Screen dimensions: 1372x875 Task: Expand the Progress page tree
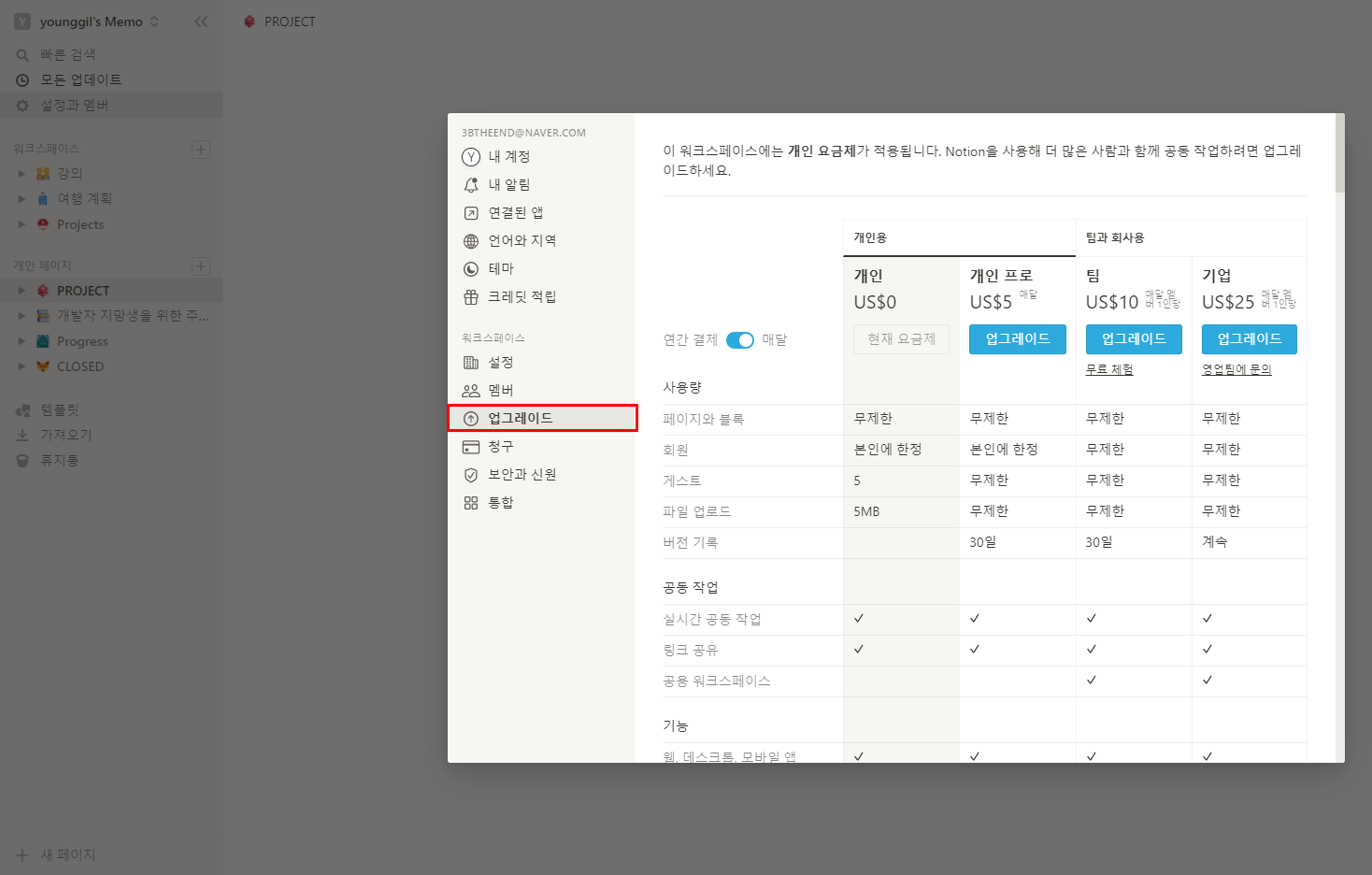click(x=21, y=341)
